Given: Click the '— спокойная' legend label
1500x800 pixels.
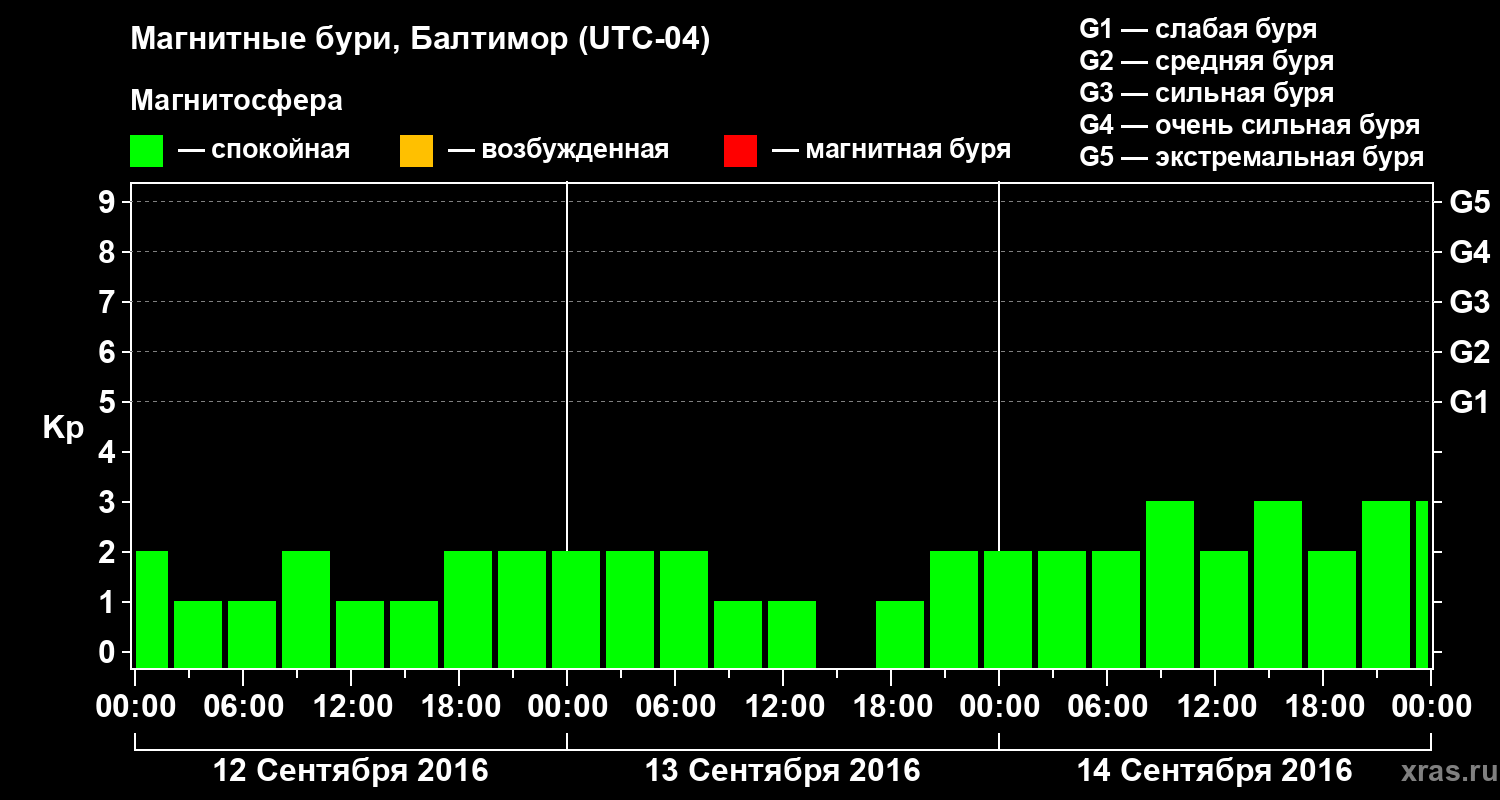Looking at the screenshot, I should (264, 150).
